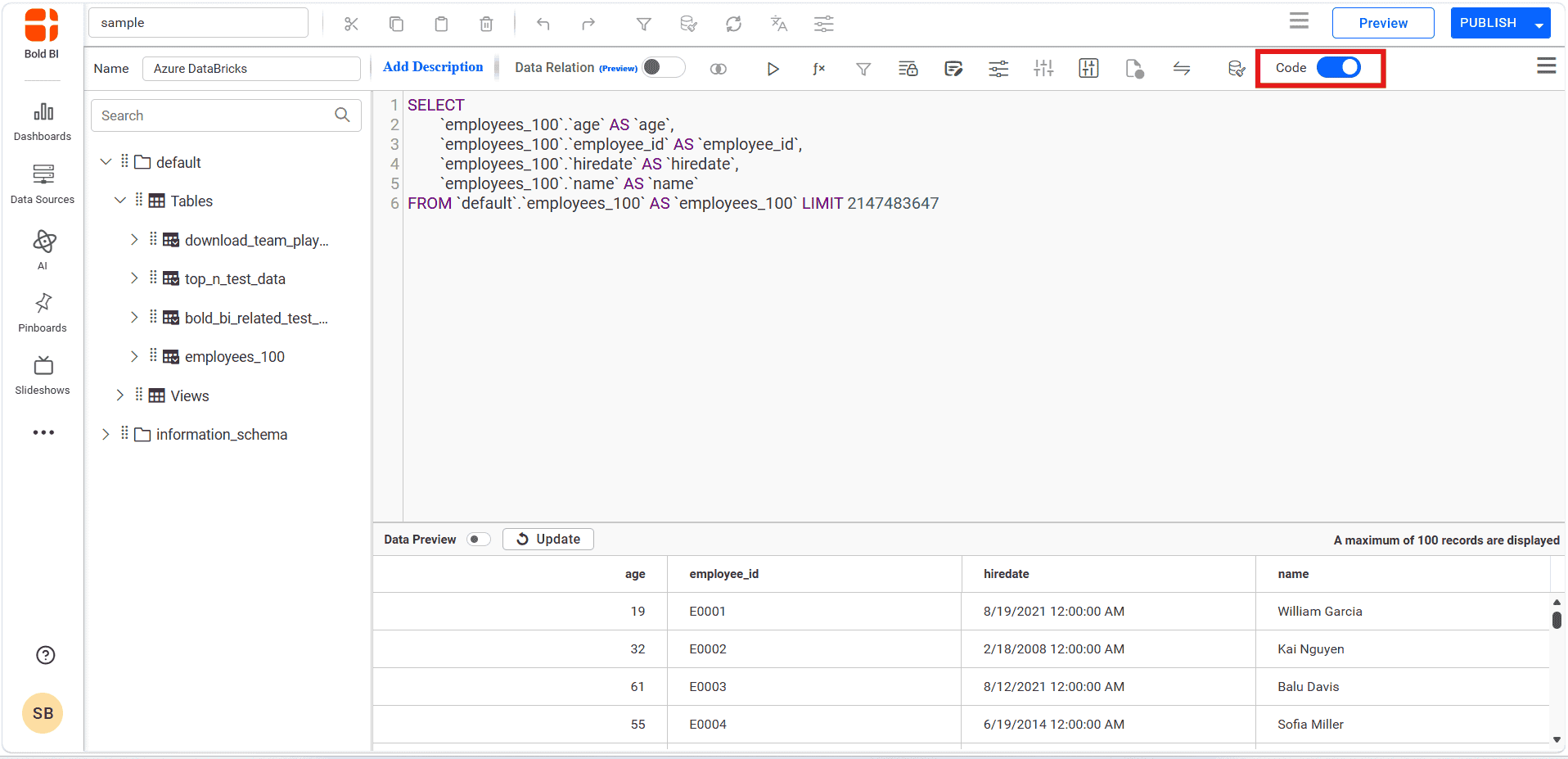Enable the Data Relation toggle
Screen dimensions: 1568x759
click(x=664, y=67)
